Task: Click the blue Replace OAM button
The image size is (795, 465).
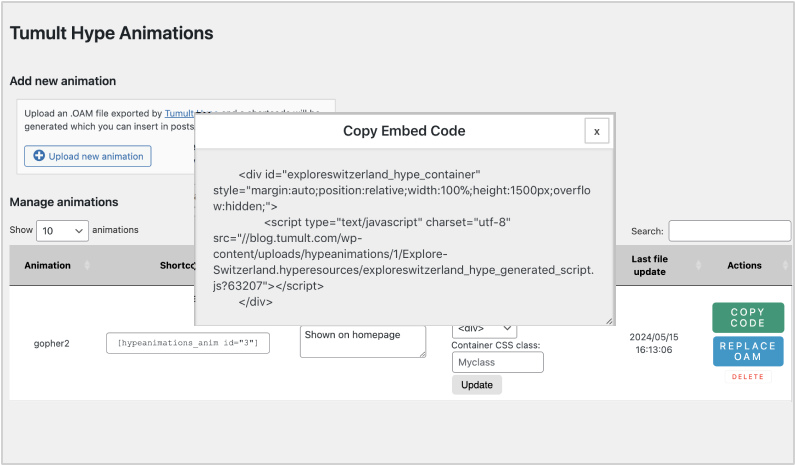Action: point(747,351)
